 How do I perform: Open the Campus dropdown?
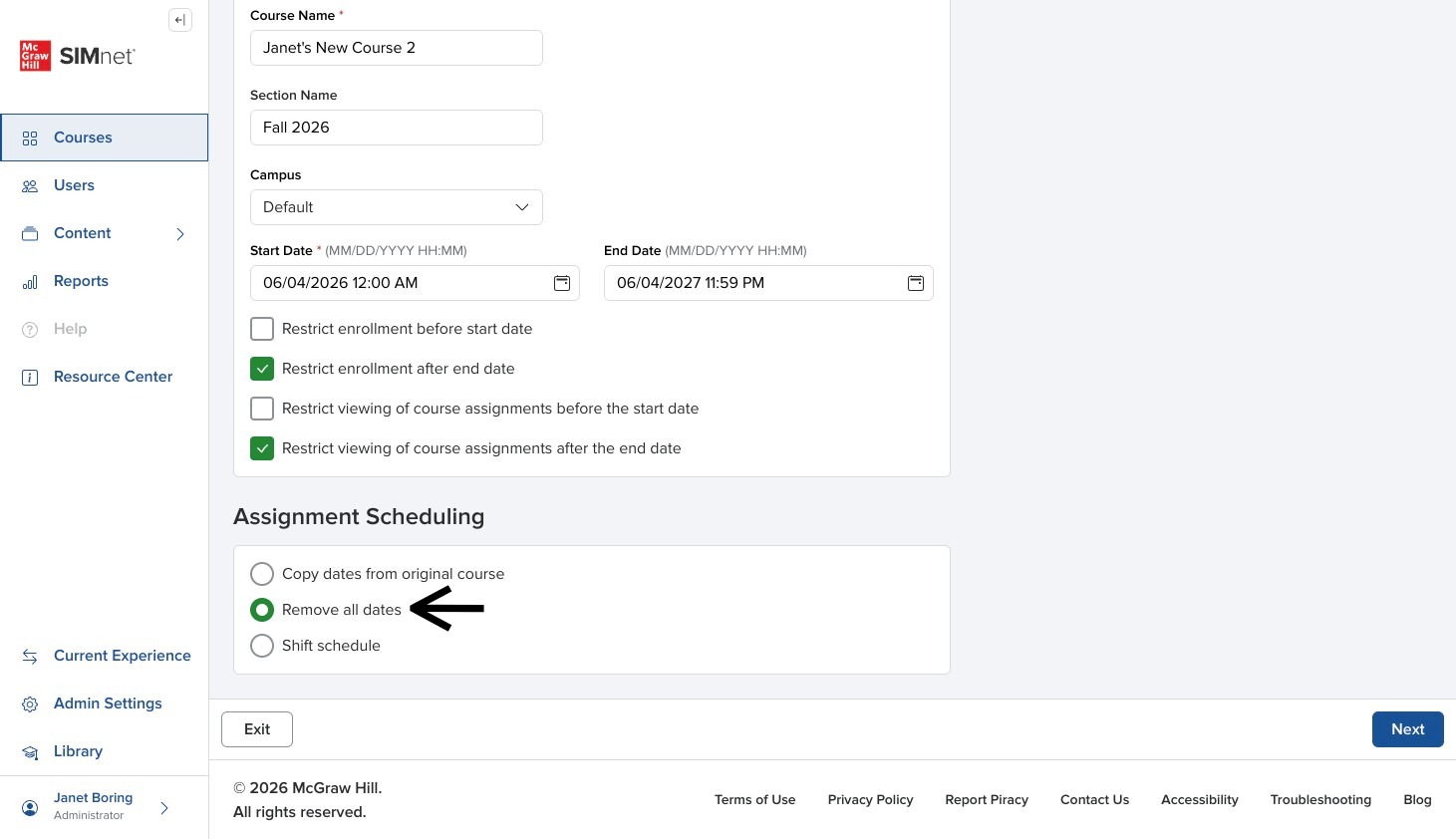pos(397,207)
